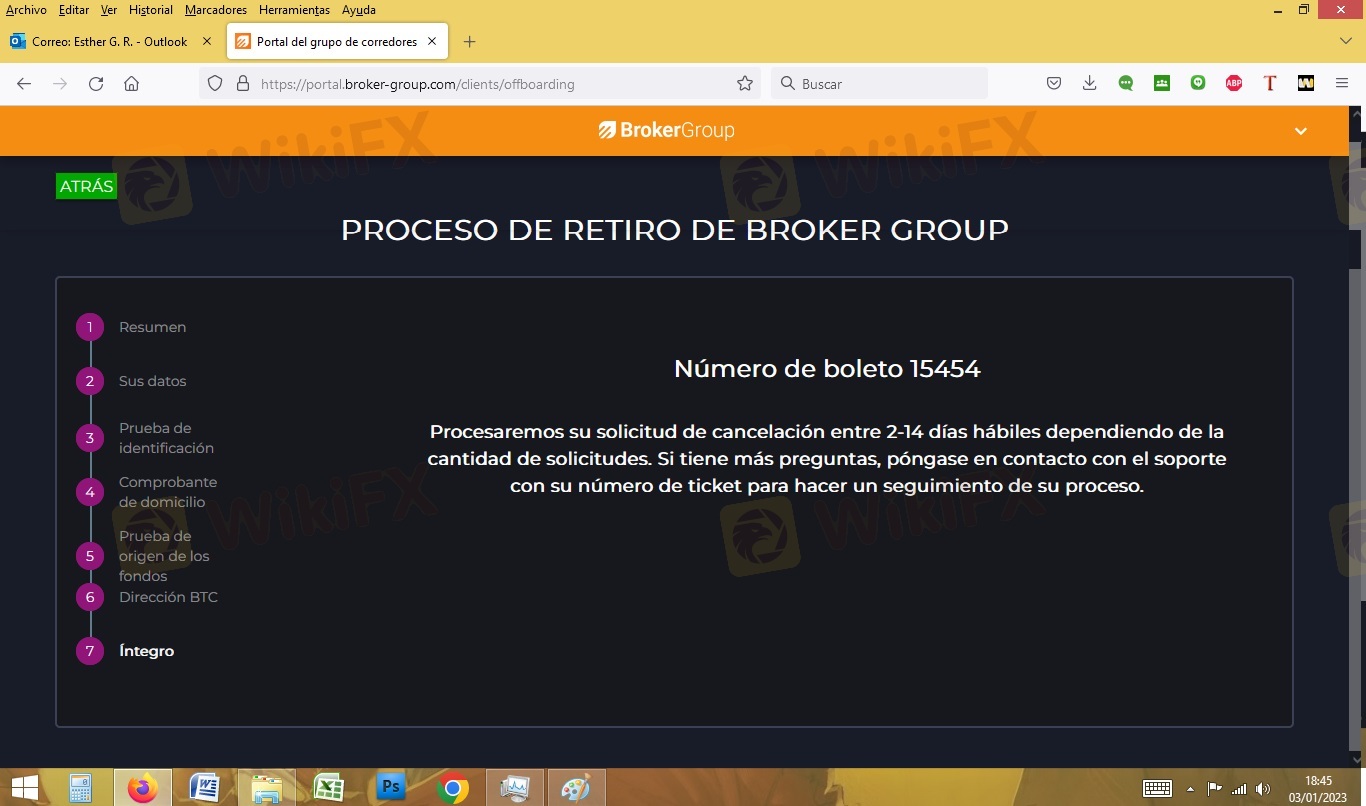Open the Firefox downloads panel

pos(1090,84)
